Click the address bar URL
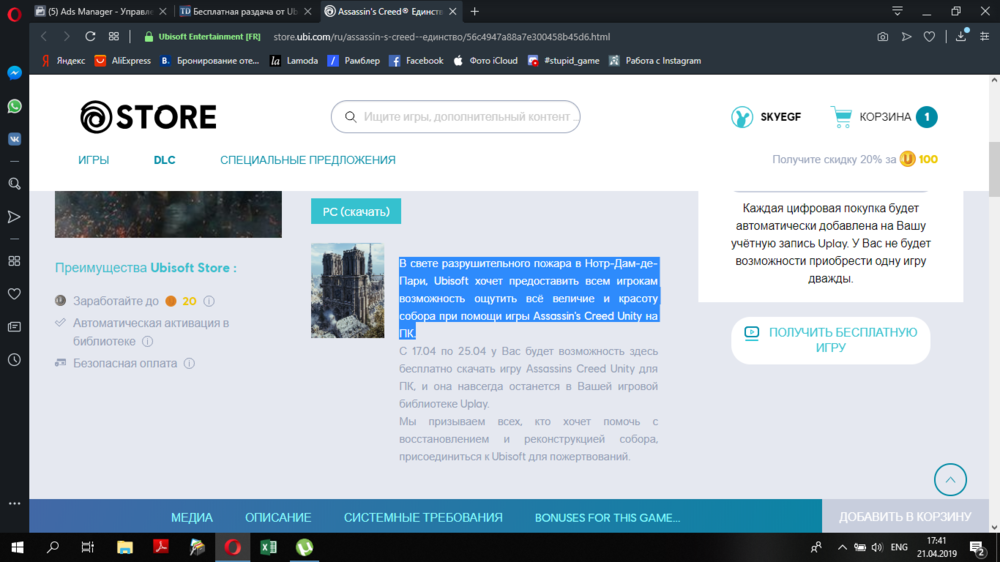Image resolution: width=1000 pixels, height=562 pixels. point(441,37)
